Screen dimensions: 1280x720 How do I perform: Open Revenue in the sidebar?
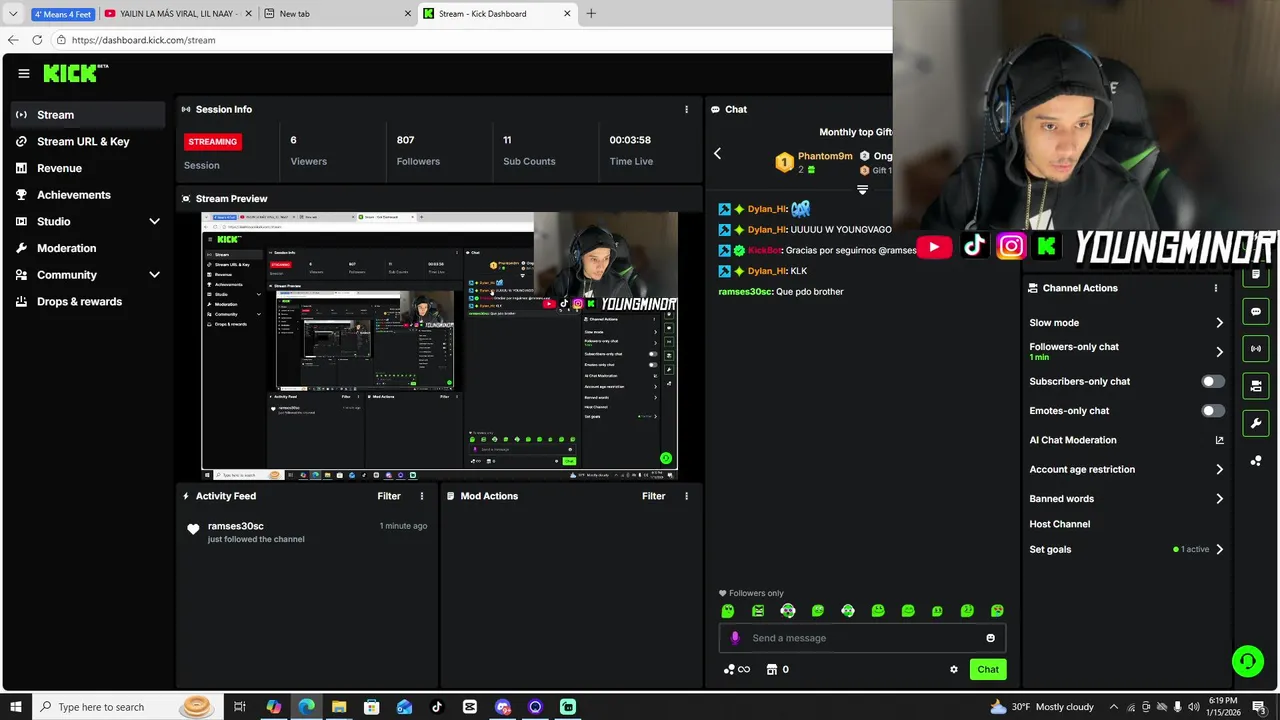click(x=88, y=168)
